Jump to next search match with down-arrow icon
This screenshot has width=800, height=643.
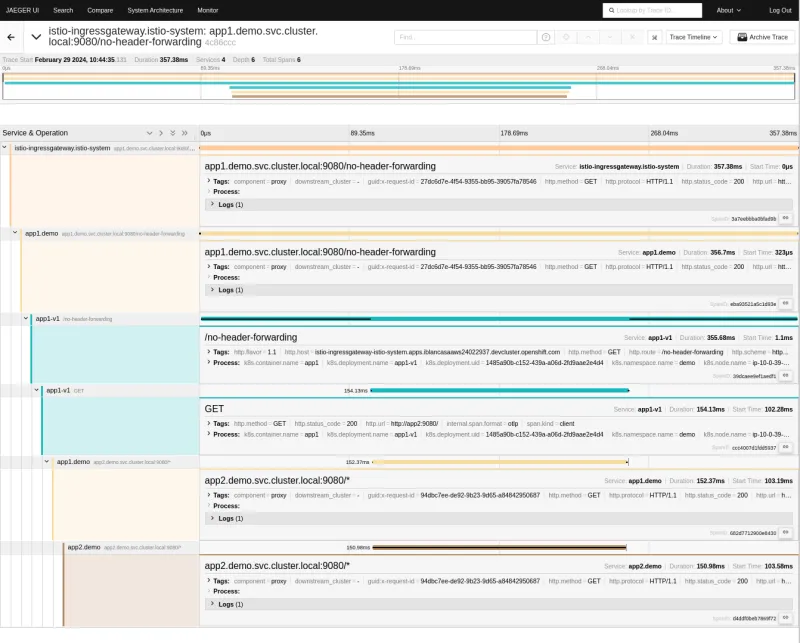(x=612, y=37)
